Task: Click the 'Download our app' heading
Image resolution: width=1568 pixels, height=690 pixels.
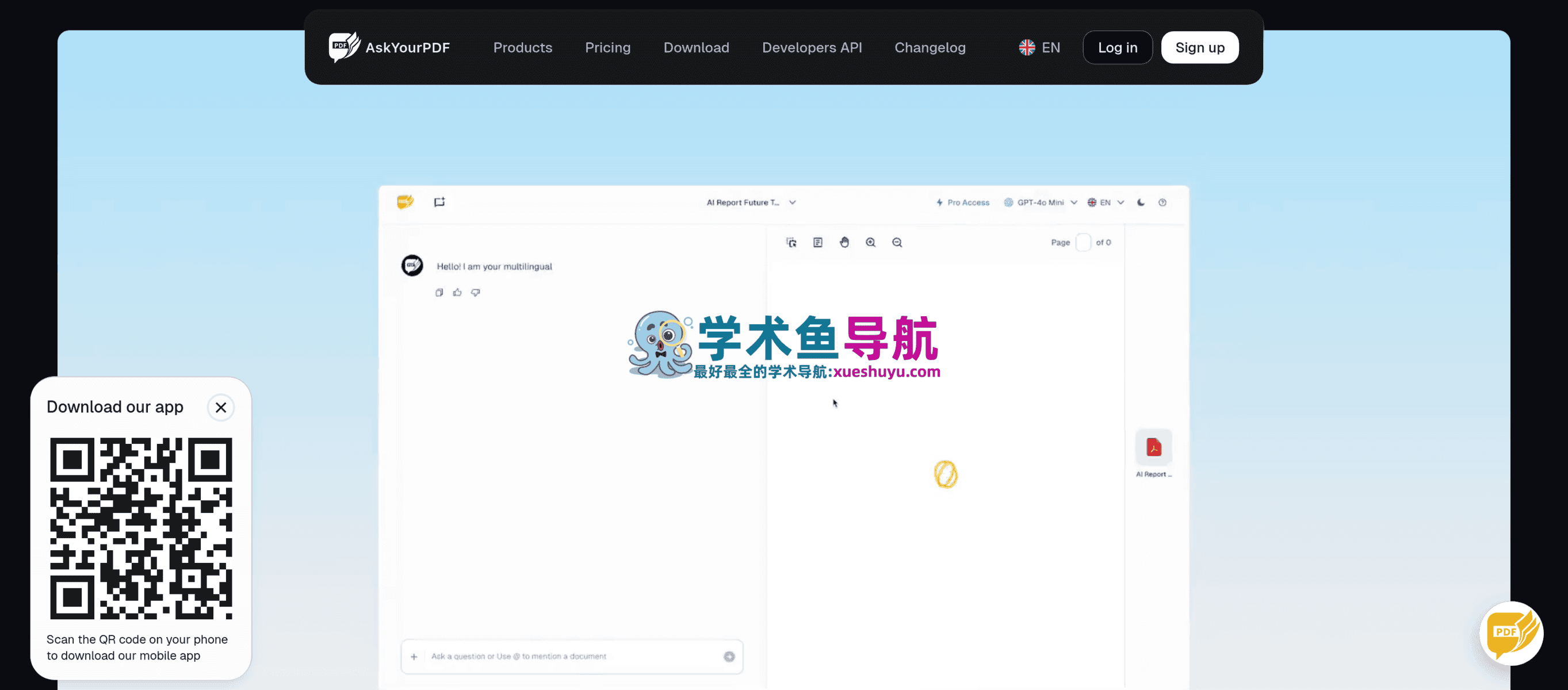Action: click(115, 407)
